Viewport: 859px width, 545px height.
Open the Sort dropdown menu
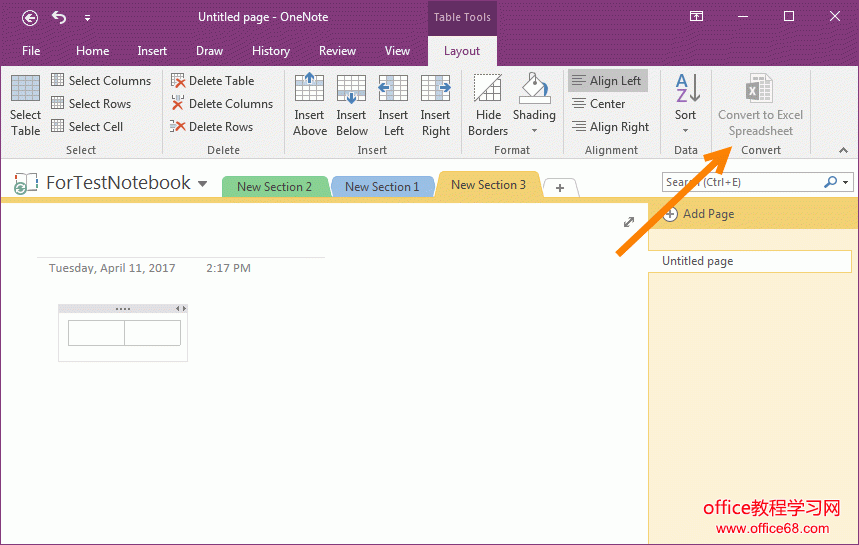click(x=685, y=130)
